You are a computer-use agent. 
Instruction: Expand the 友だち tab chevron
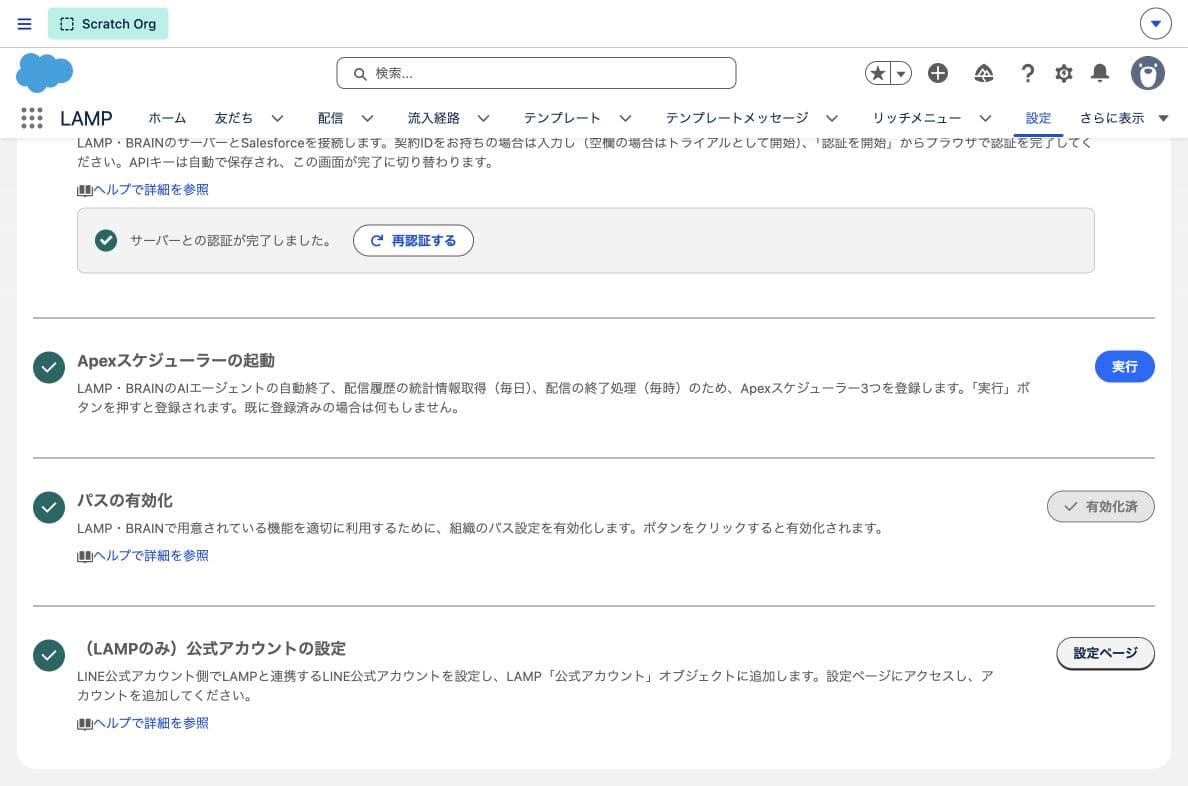click(x=277, y=118)
